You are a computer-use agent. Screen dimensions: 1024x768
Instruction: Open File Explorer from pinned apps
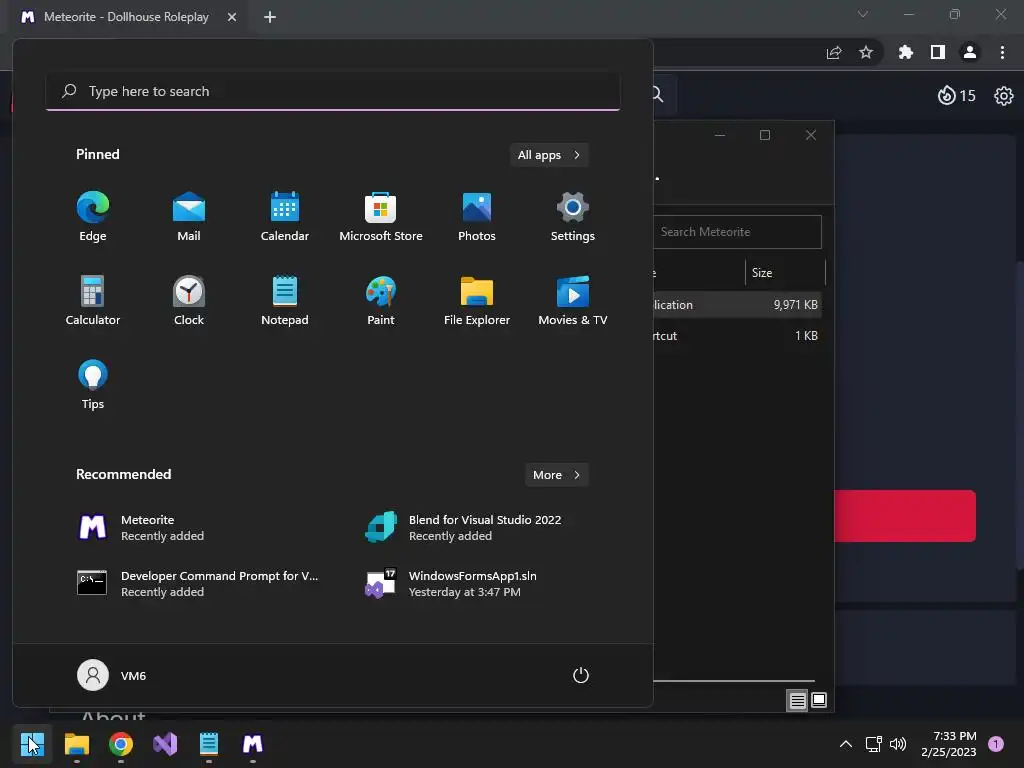click(477, 300)
